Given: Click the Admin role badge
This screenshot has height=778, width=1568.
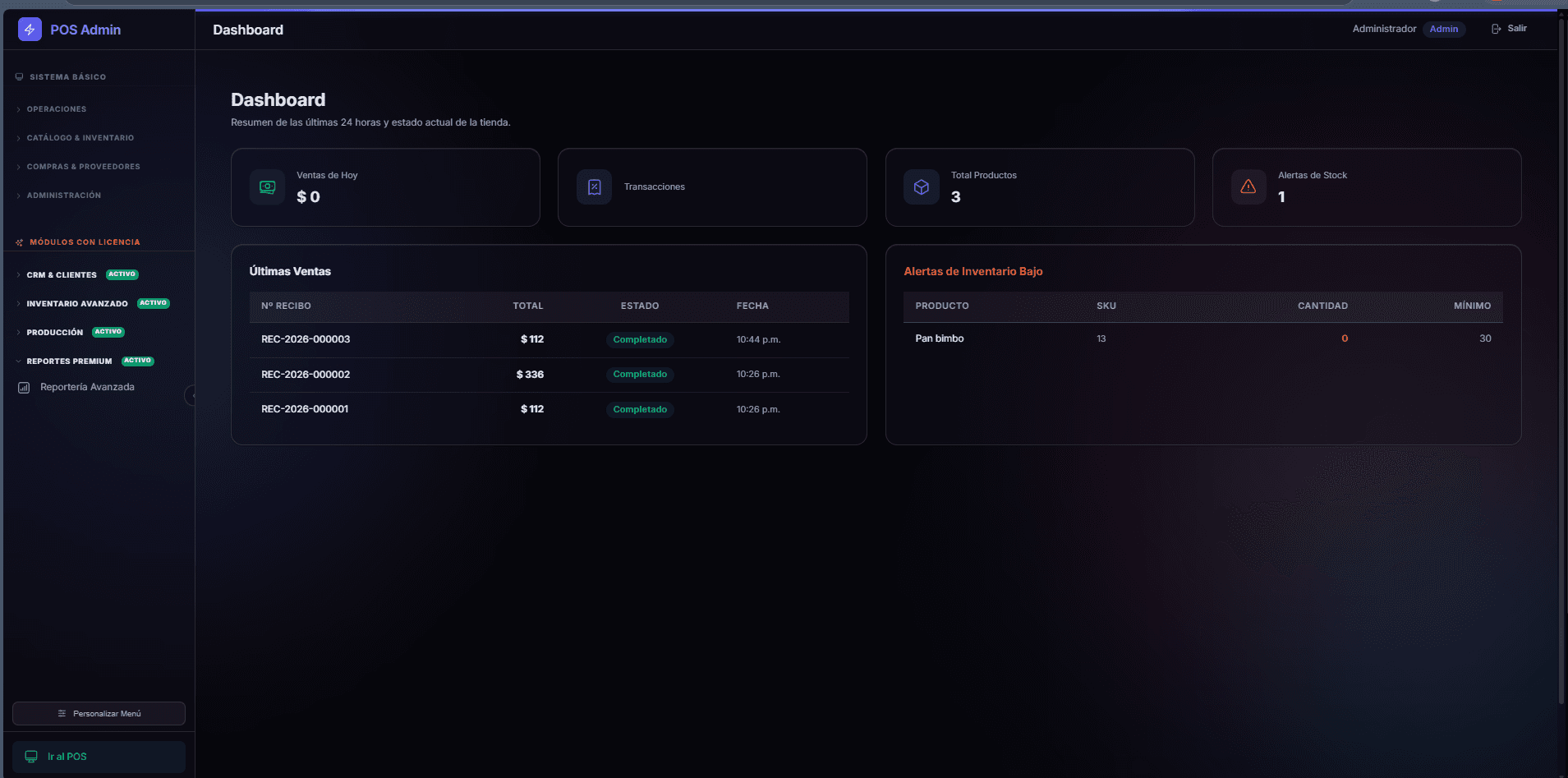Looking at the screenshot, I should 1443,29.
